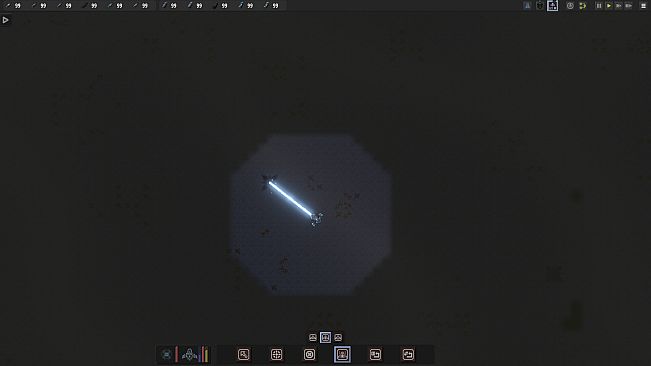Click the yellow status bar beside the ship icon

206,354
